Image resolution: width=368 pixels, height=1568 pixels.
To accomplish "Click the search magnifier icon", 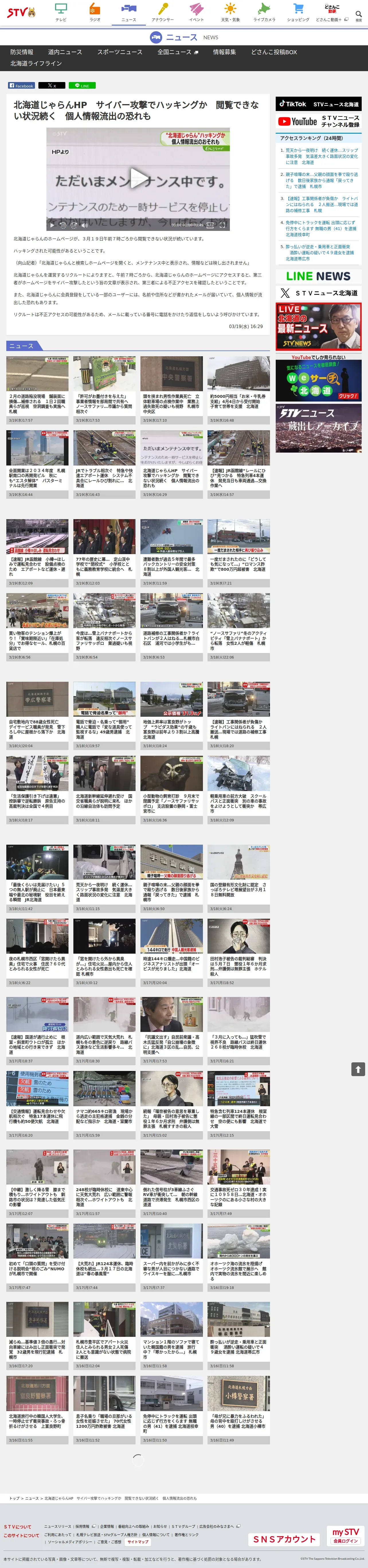I will [x=358, y=14].
